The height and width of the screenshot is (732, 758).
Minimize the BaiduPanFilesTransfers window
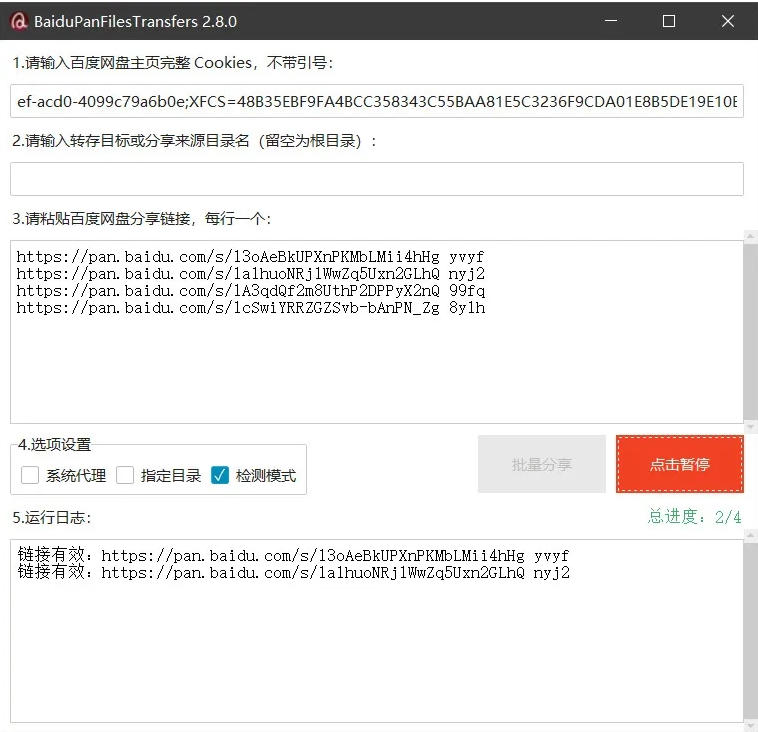click(611, 21)
